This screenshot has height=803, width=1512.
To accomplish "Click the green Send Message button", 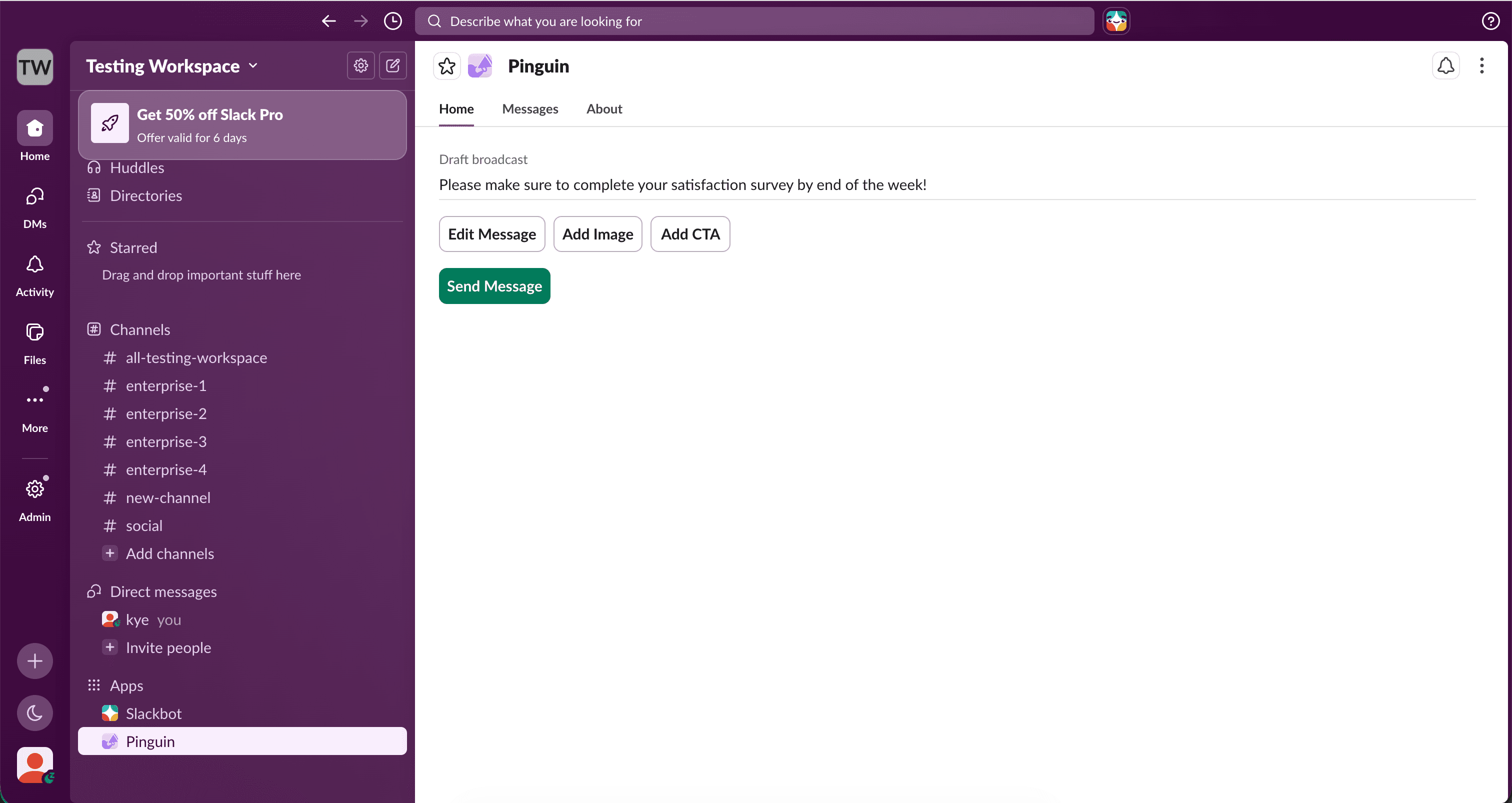I will coord(494,286).
